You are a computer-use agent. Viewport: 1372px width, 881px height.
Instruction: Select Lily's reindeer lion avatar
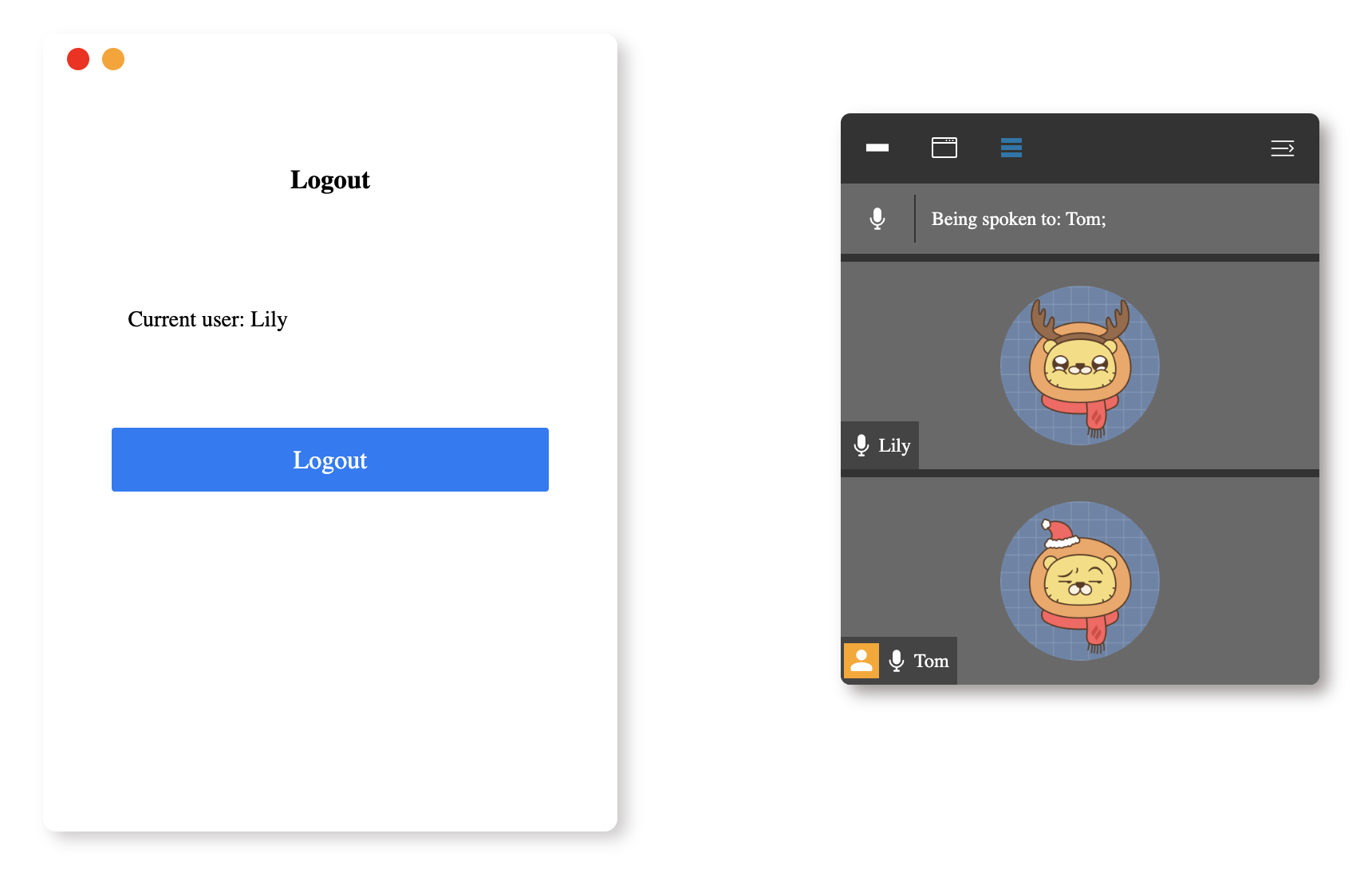pyautogui.click(x=1080, y=365)
